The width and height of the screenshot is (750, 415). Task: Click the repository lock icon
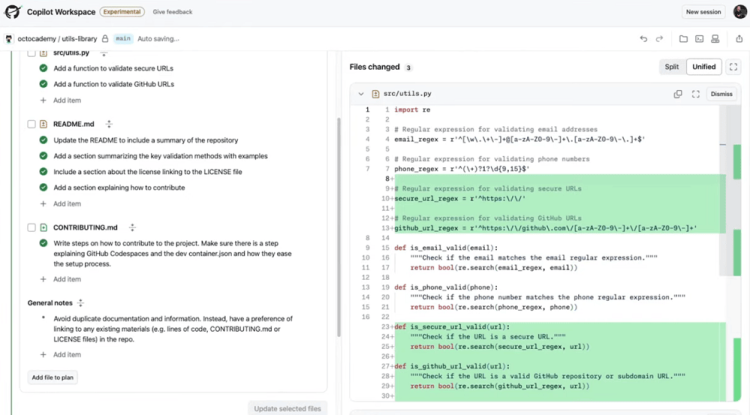coord(105,38)
